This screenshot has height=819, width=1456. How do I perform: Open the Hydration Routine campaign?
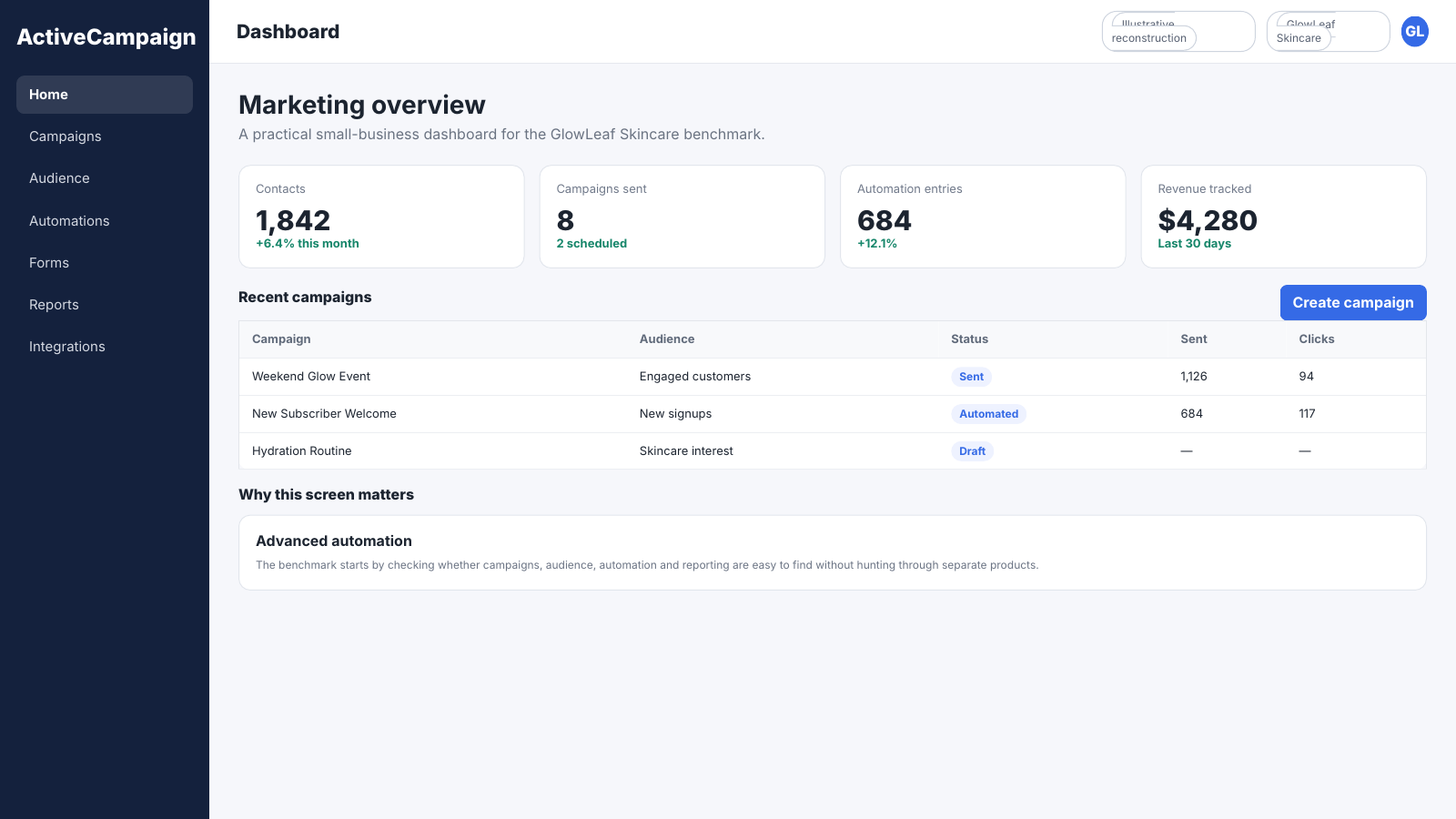[302, 451]
